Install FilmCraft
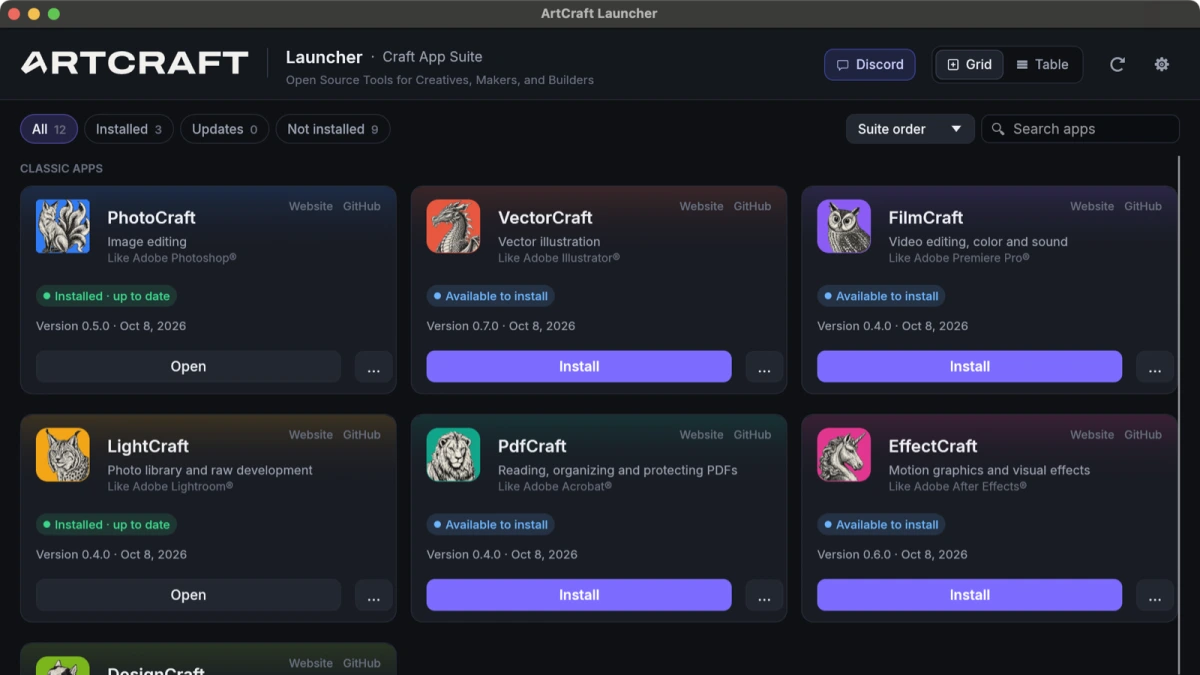Image resolution: width=1200 pixels, height=675 pixels. [x=969, y=367]
